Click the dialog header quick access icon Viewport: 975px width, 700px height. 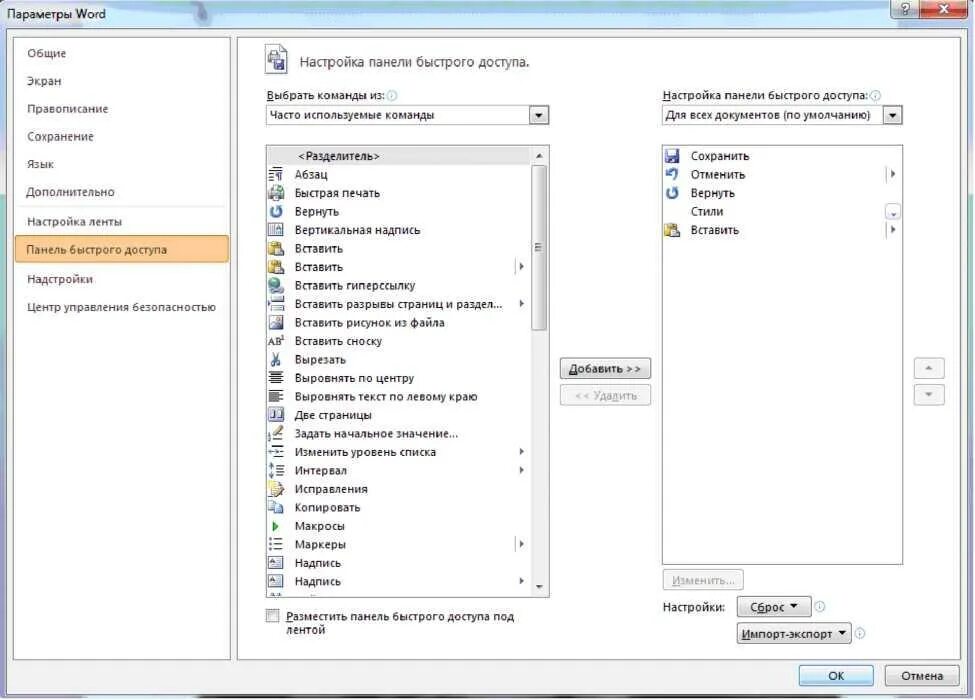coord(277,60)
